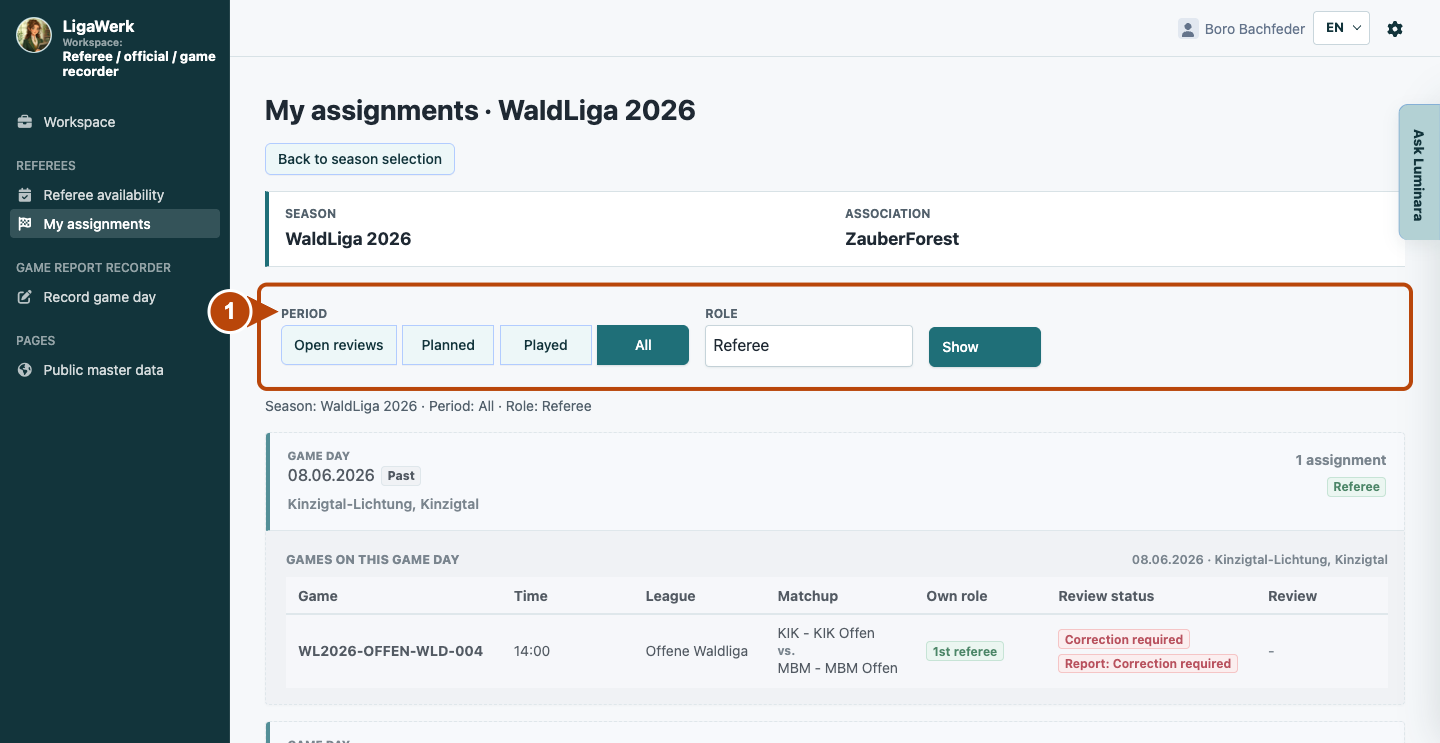
Task: Open settings gear icon in header
Action: coord(1395,29)
